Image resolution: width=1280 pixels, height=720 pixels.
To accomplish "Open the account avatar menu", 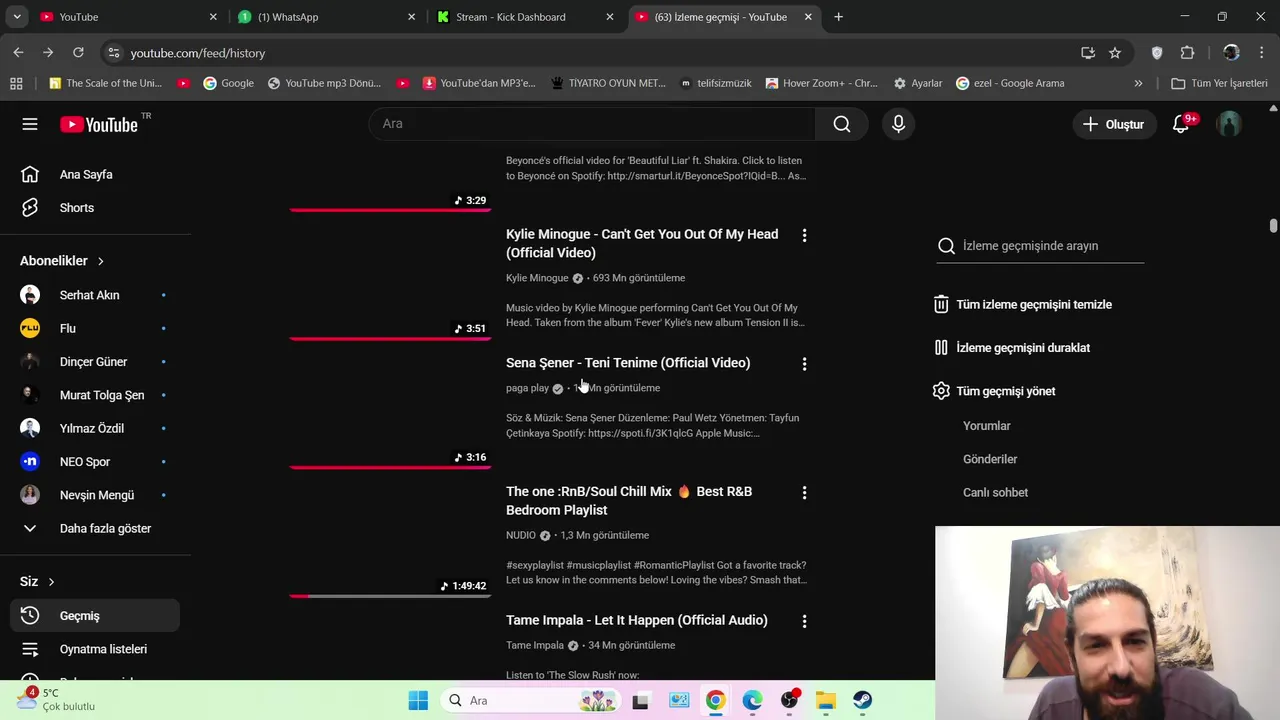I will (x=1229, y=124).
